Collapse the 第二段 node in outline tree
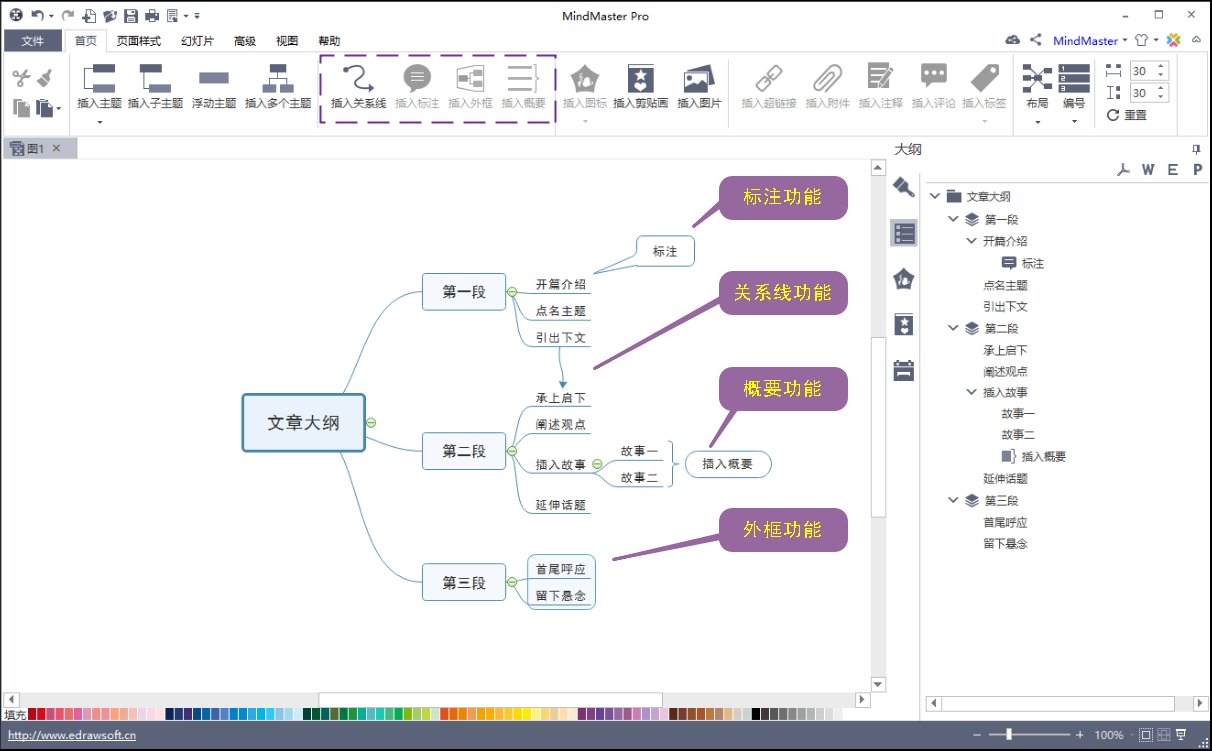Screen dimensions: 1212x751 pos(952,327)
